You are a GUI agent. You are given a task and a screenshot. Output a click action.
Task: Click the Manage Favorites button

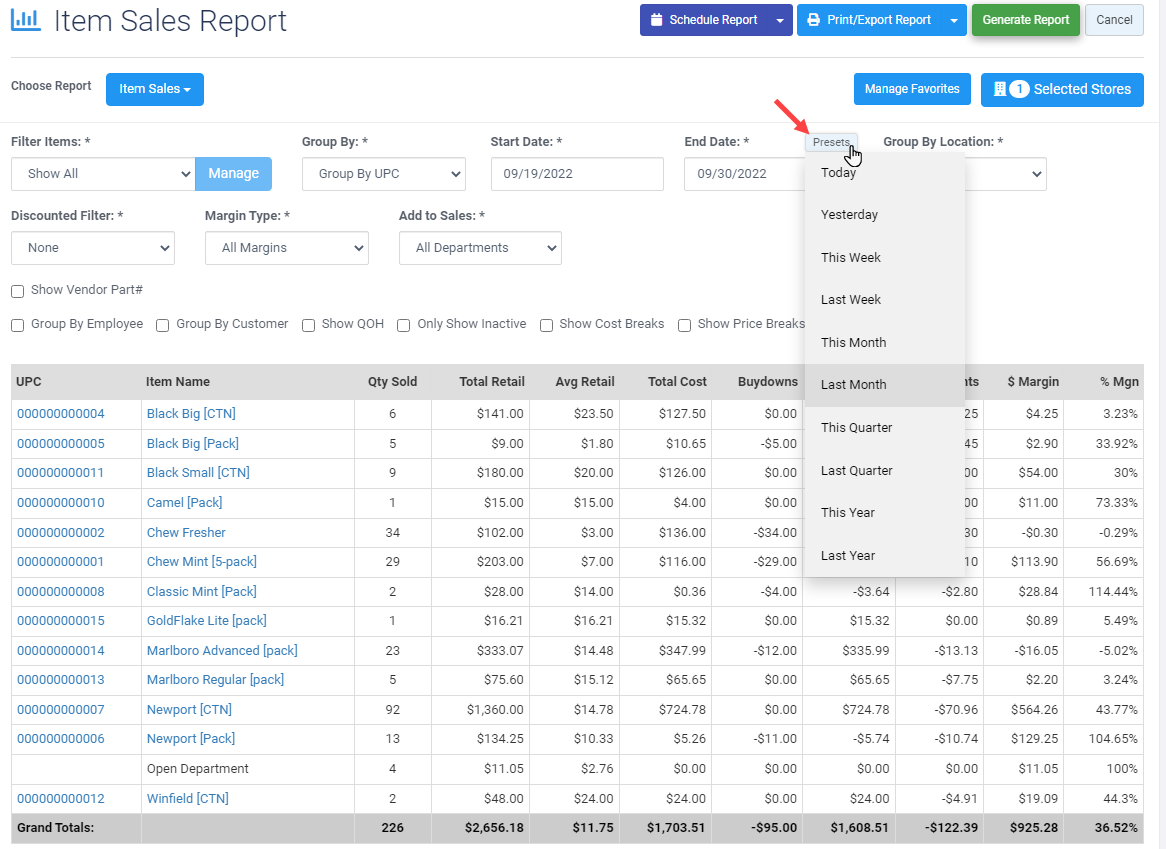pyautogui.click(x=912, y=89)
